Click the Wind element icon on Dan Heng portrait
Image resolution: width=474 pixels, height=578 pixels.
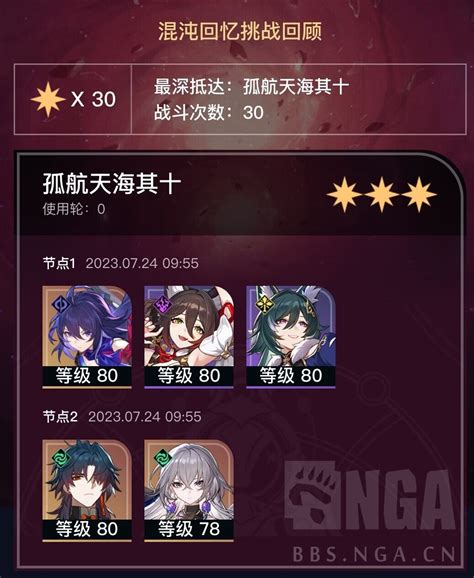point(61,458)
